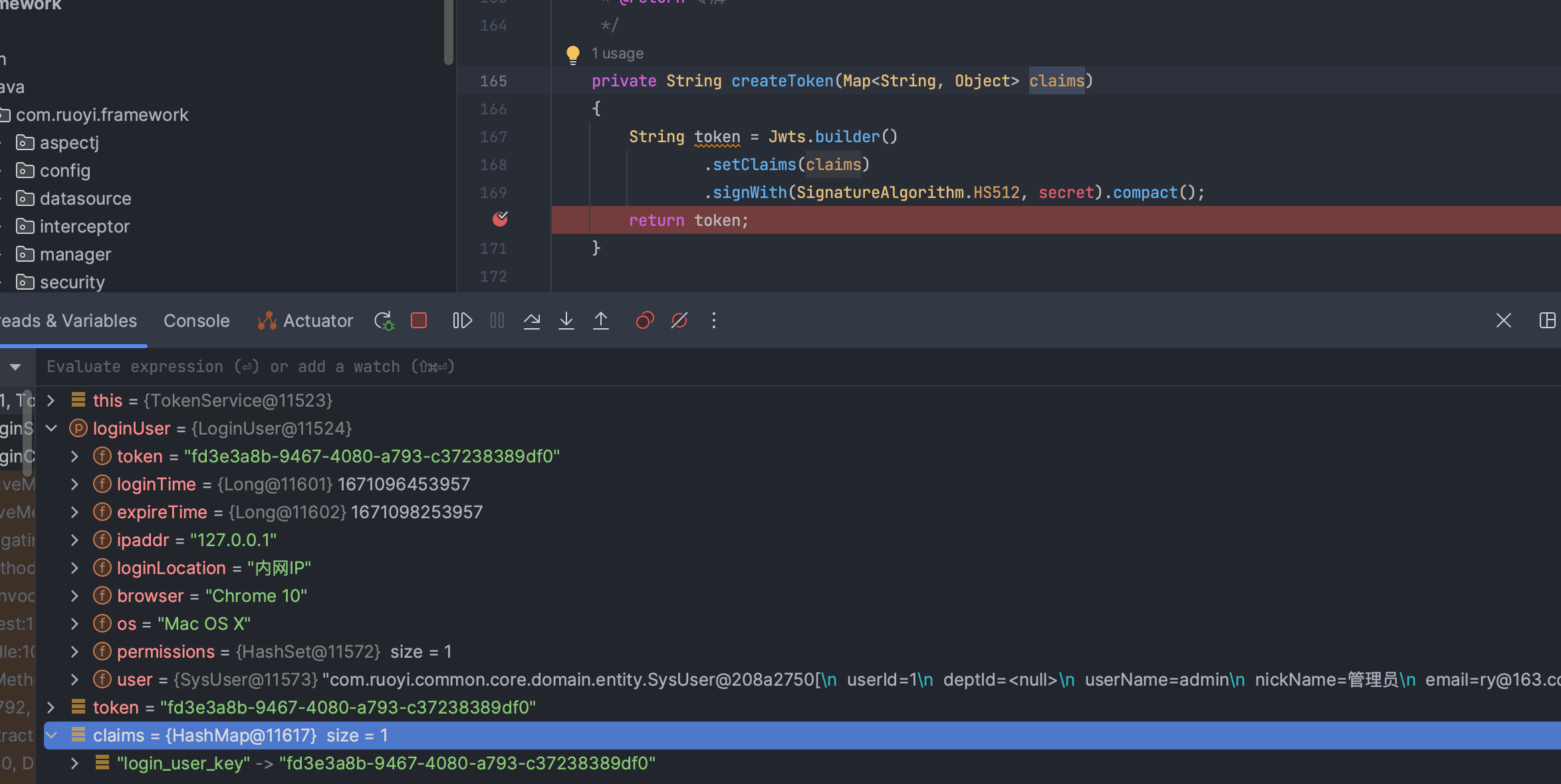
Task: Click the secret variable in signWith
Action: coord(1066,193)
